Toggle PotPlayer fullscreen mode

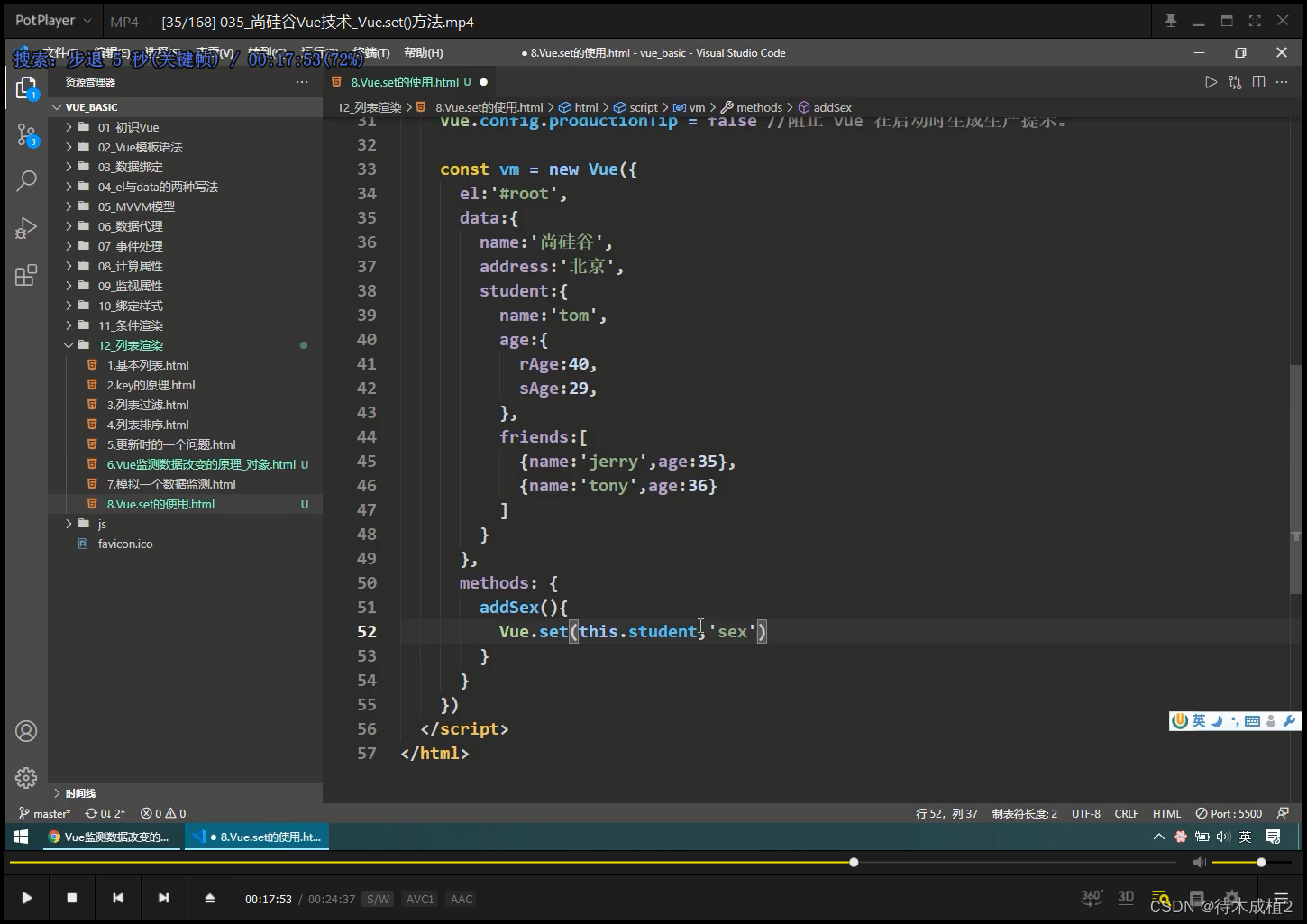coord(1255,21)
